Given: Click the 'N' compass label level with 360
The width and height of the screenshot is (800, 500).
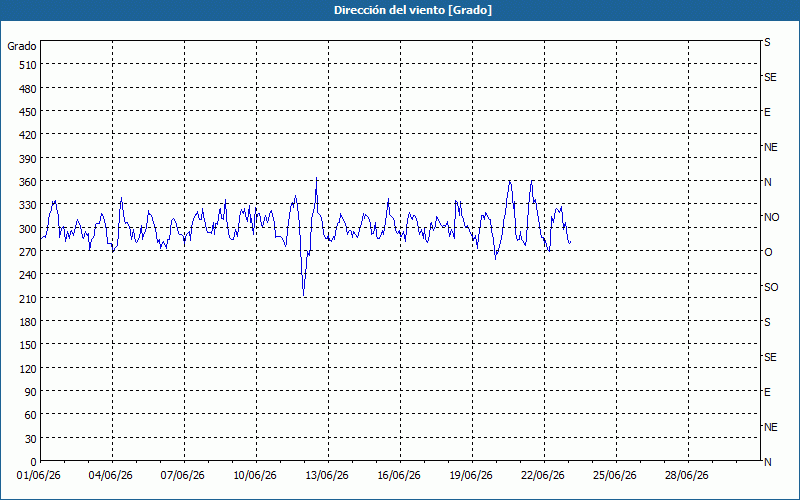Looking at the screenshot, I should click(x=767, y=182).
